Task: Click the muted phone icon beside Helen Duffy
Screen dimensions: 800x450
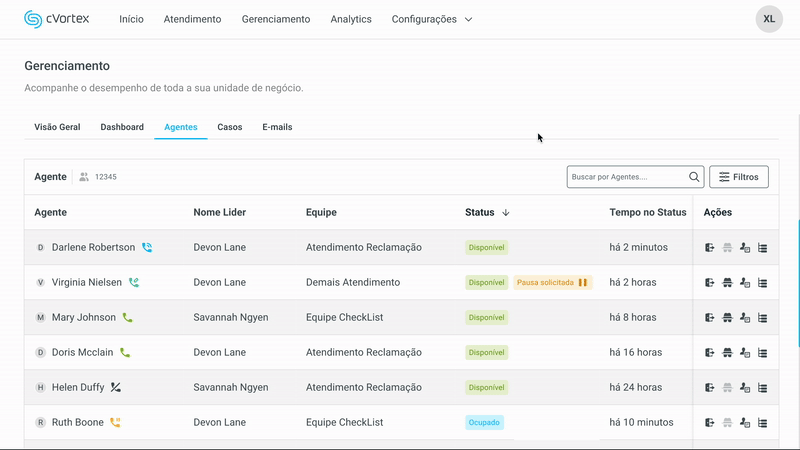Action: [x=116, y=388]
